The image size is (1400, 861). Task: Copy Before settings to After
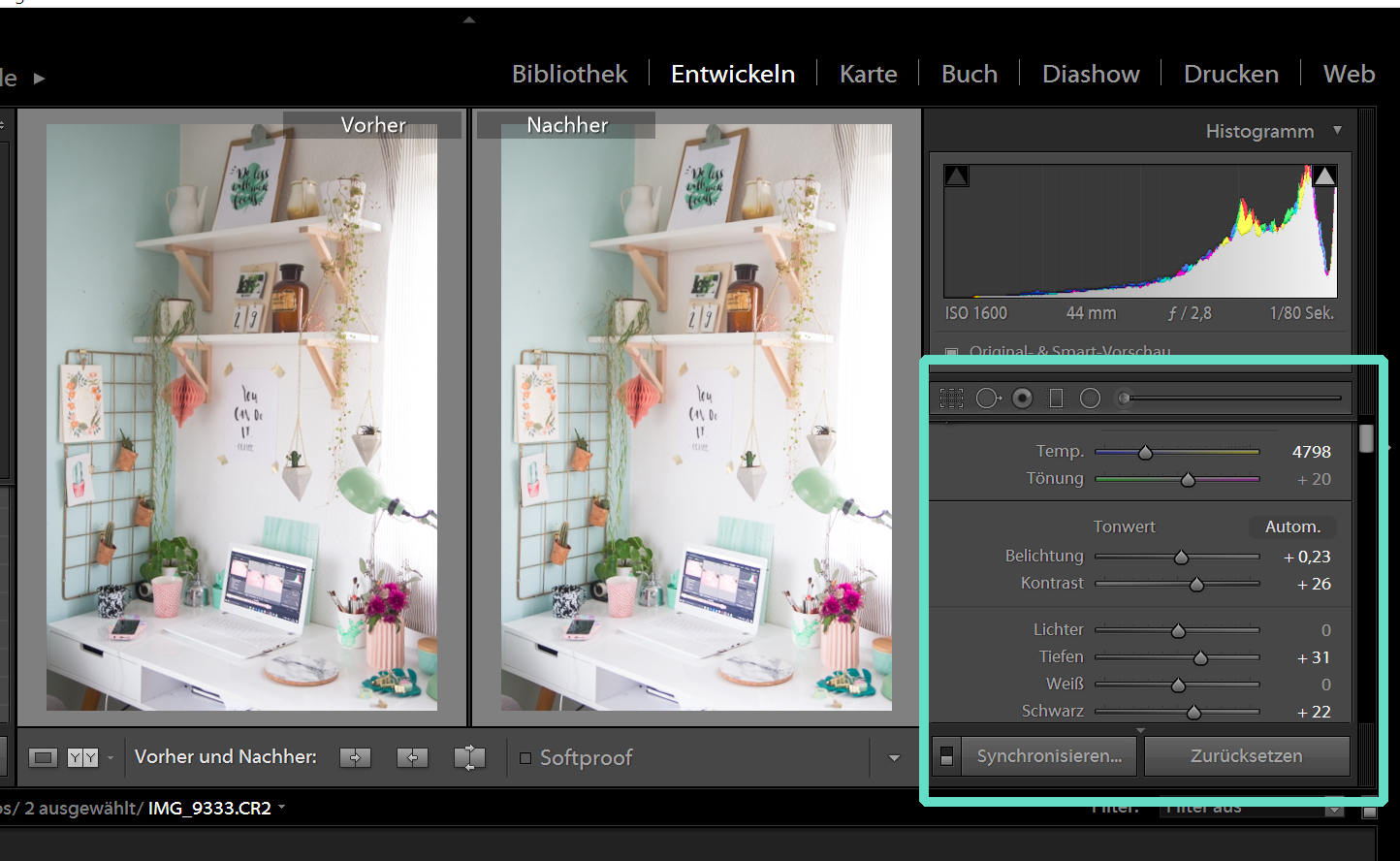pos(355,758)
